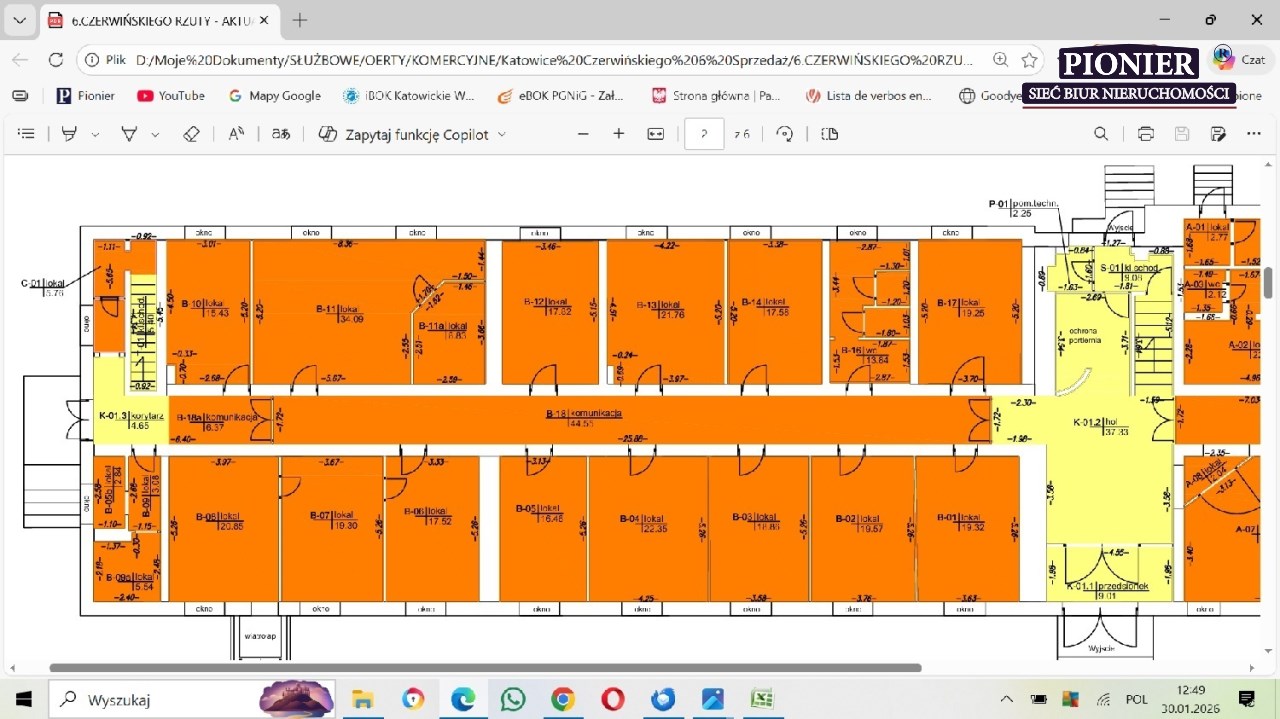The height and width of the screenshot is (719, 1280).
Task: Toggle favorite star for this page
Action: coord(1029,60)
